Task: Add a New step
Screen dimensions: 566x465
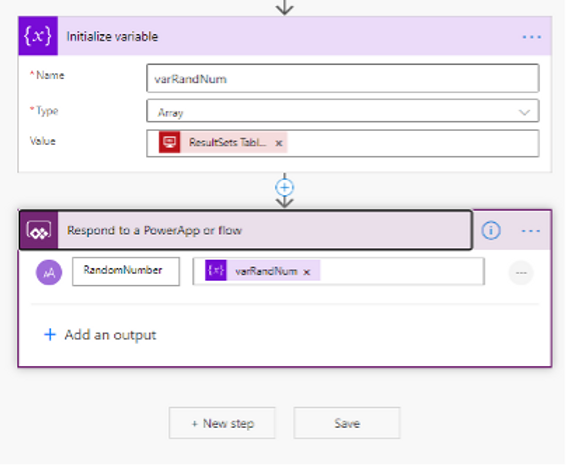Action: (x=222, y=423)
